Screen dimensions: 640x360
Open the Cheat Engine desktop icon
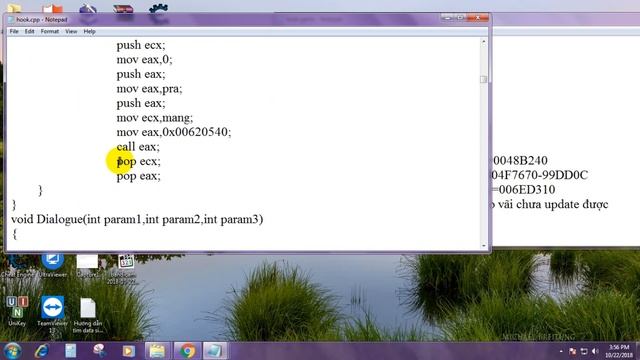click(17, 265)
